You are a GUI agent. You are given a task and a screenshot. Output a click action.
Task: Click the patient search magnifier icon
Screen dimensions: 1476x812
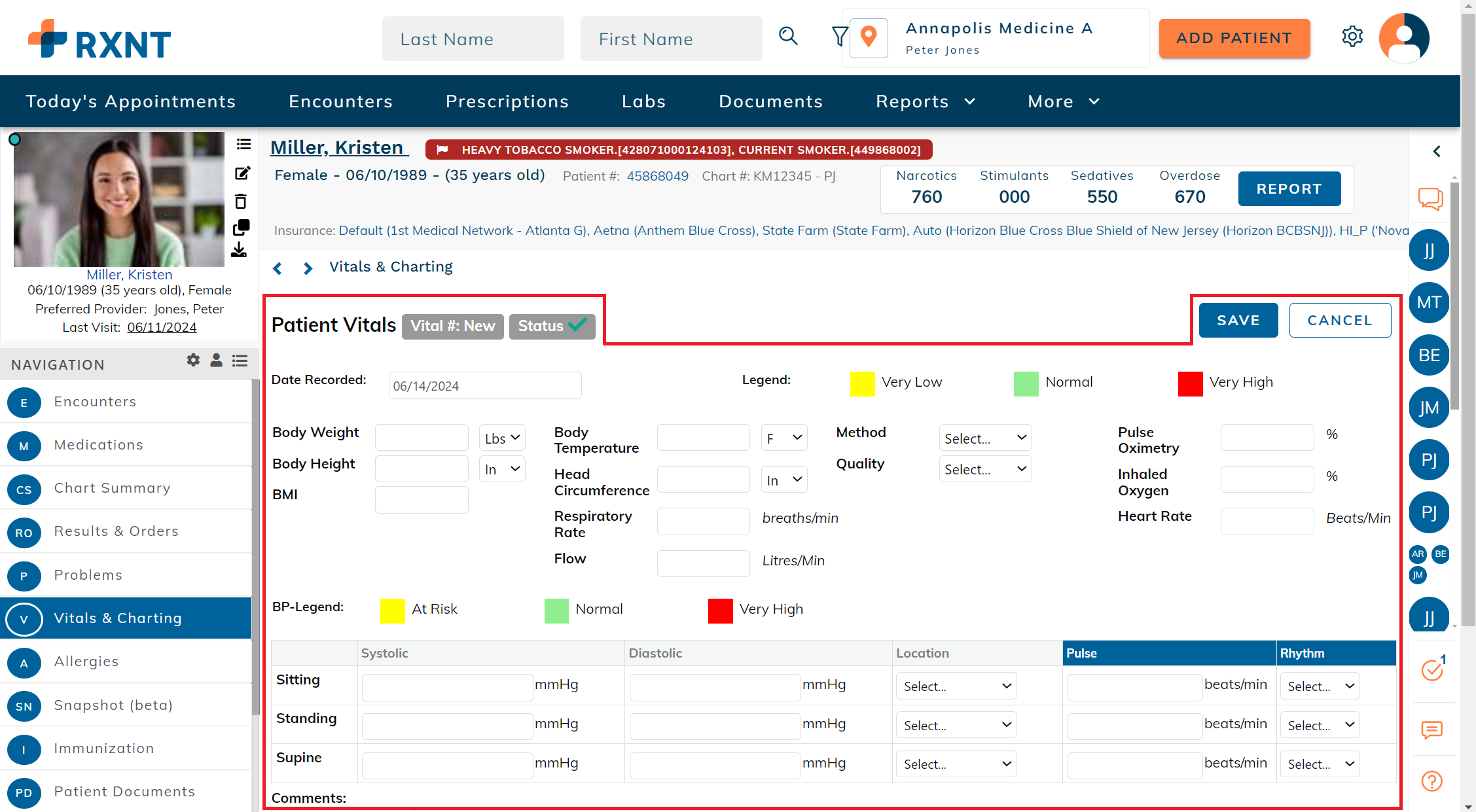click(788, 37)
